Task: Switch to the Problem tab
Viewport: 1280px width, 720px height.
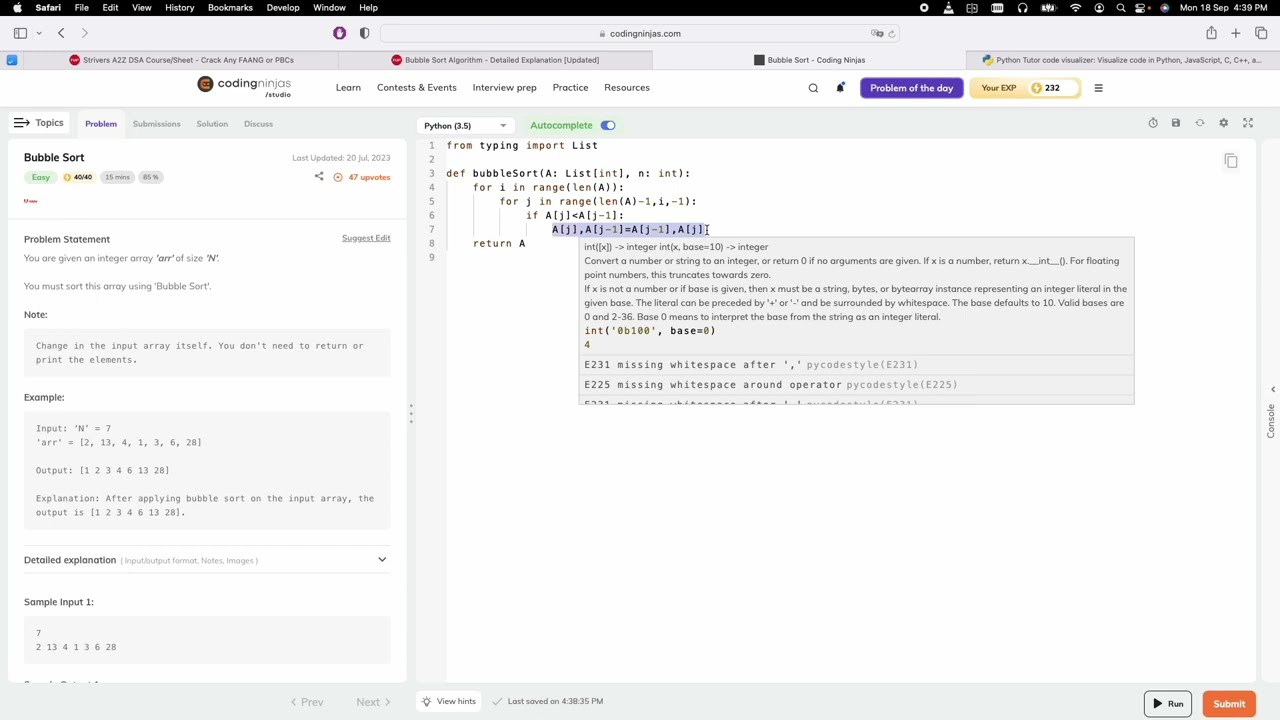Action: pos(101,124)
